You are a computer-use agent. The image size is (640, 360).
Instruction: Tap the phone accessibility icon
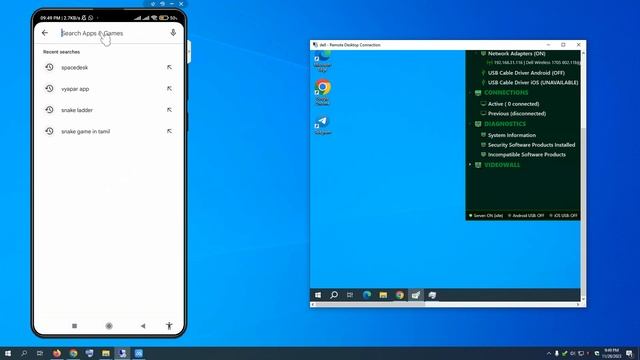click(169, 325)
